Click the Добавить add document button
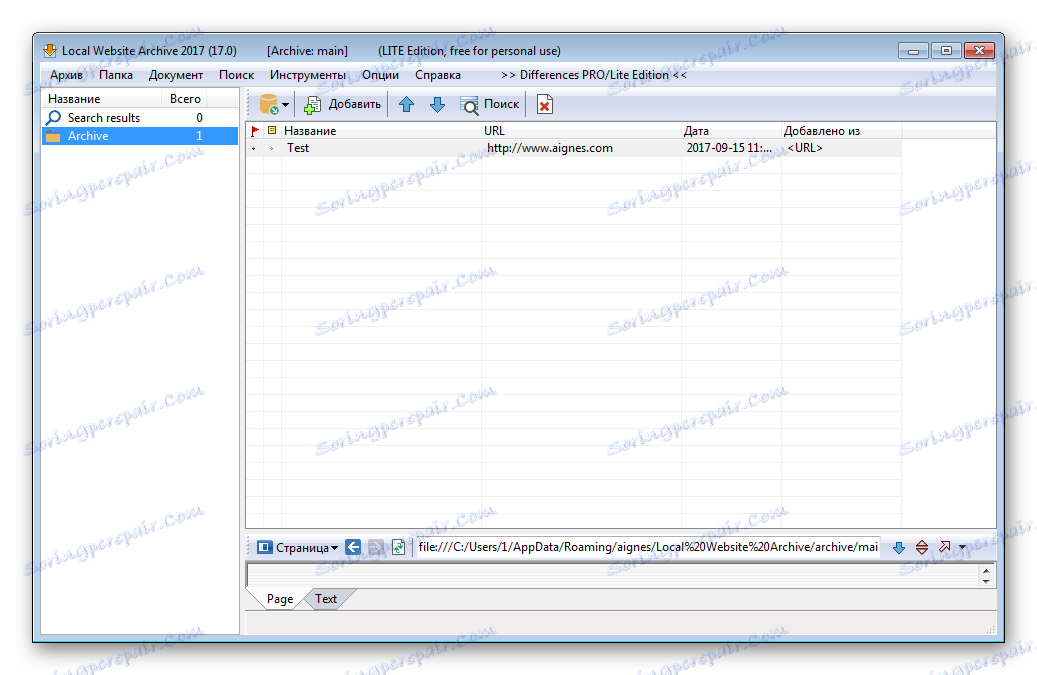The image size is (1037, 675). pyautogui.click(x=343, y=104)
